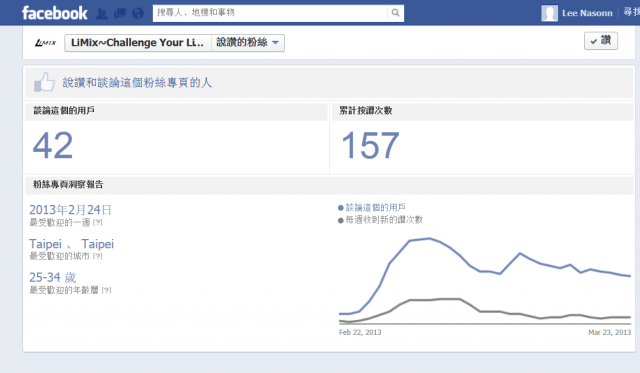Click help [?] beside 最受歡迎的城市

(98, 257)
